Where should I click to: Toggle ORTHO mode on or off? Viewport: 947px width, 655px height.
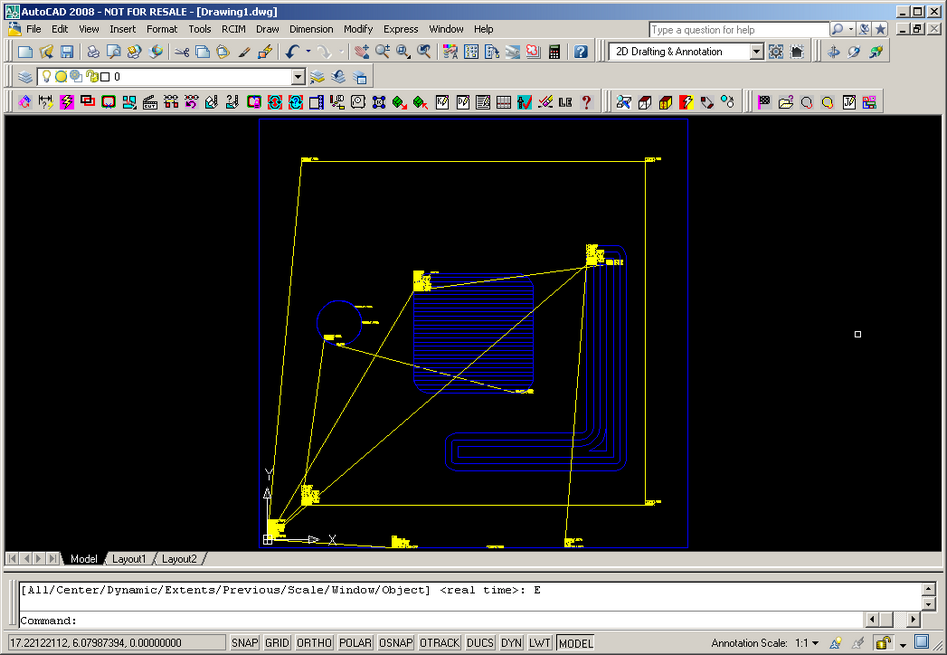pyautogui.click(x=314, y=643)
